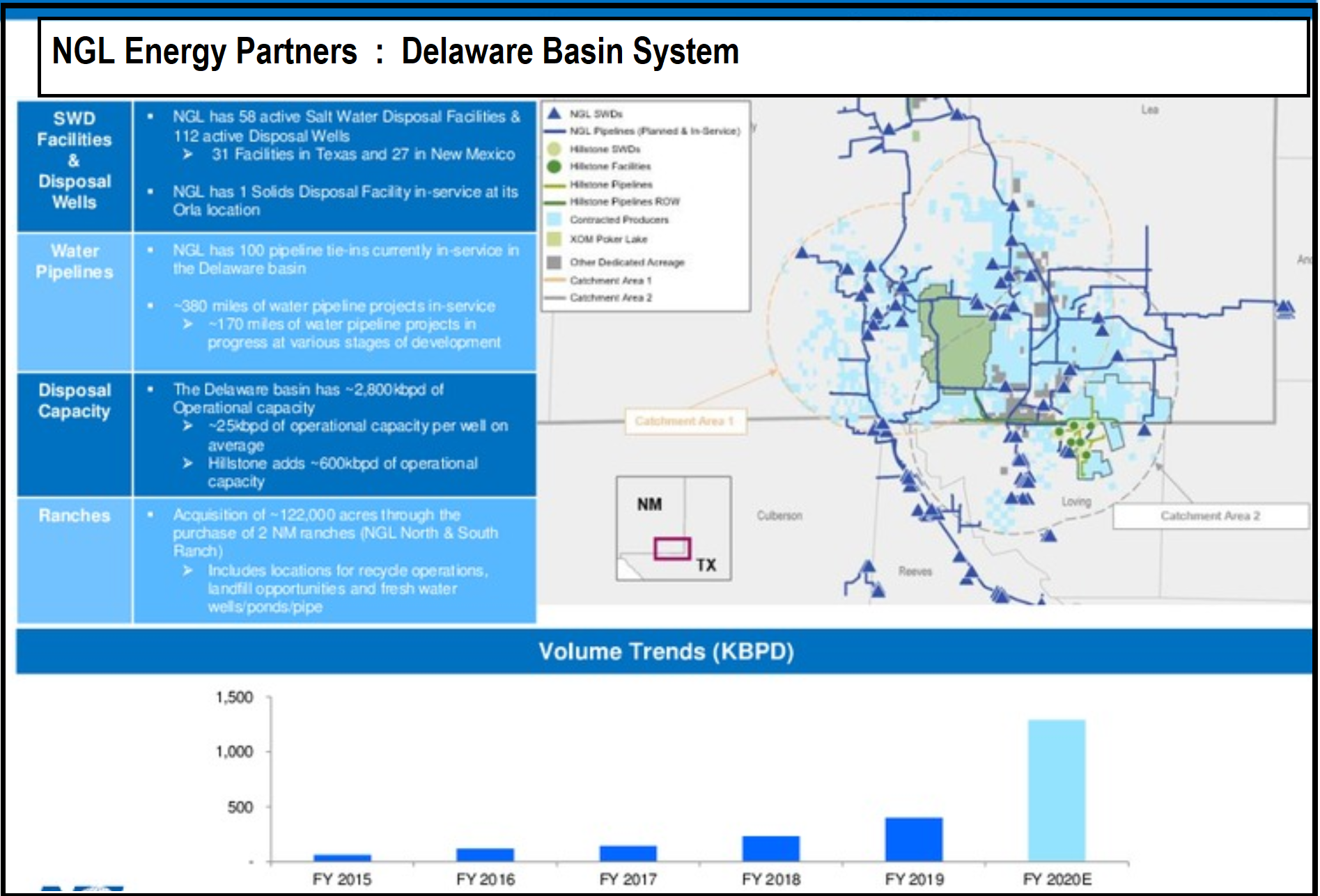The image size is (1320, 896).
Task: Click the Hillstone Pipelines legend line
Action: 554,185
